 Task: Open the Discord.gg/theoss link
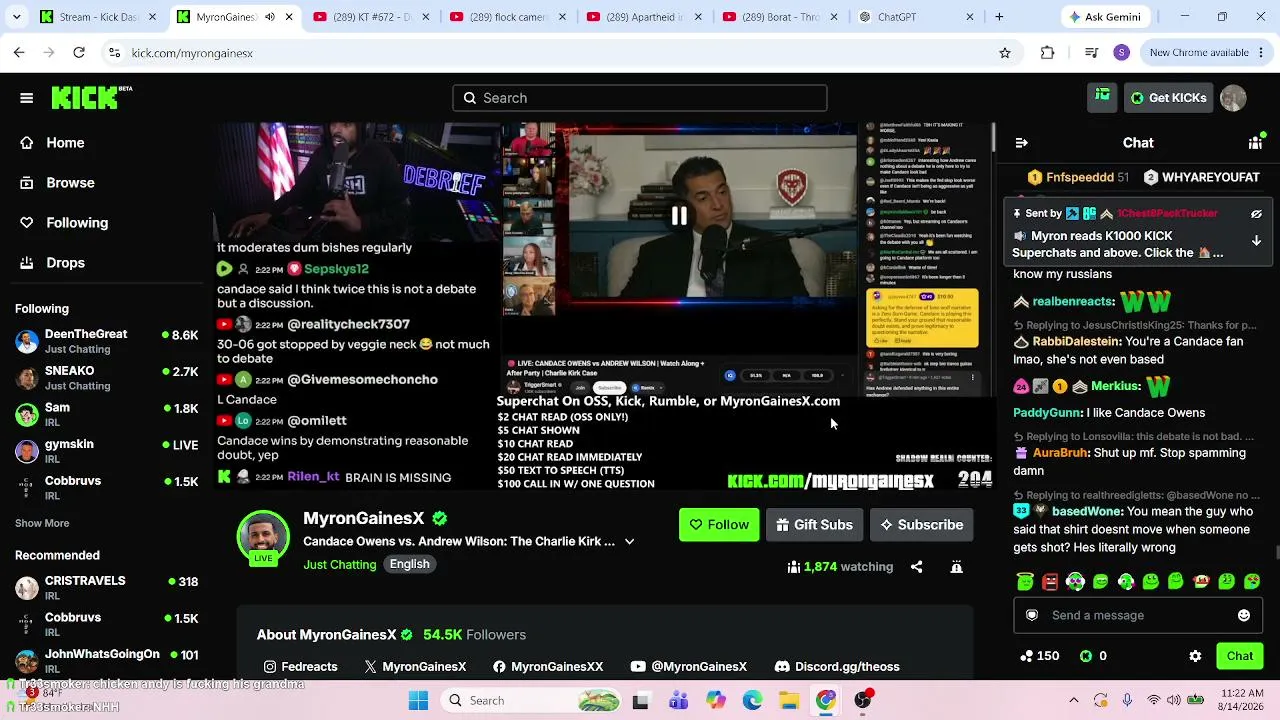pyautogui.click(x=837, y=667)
